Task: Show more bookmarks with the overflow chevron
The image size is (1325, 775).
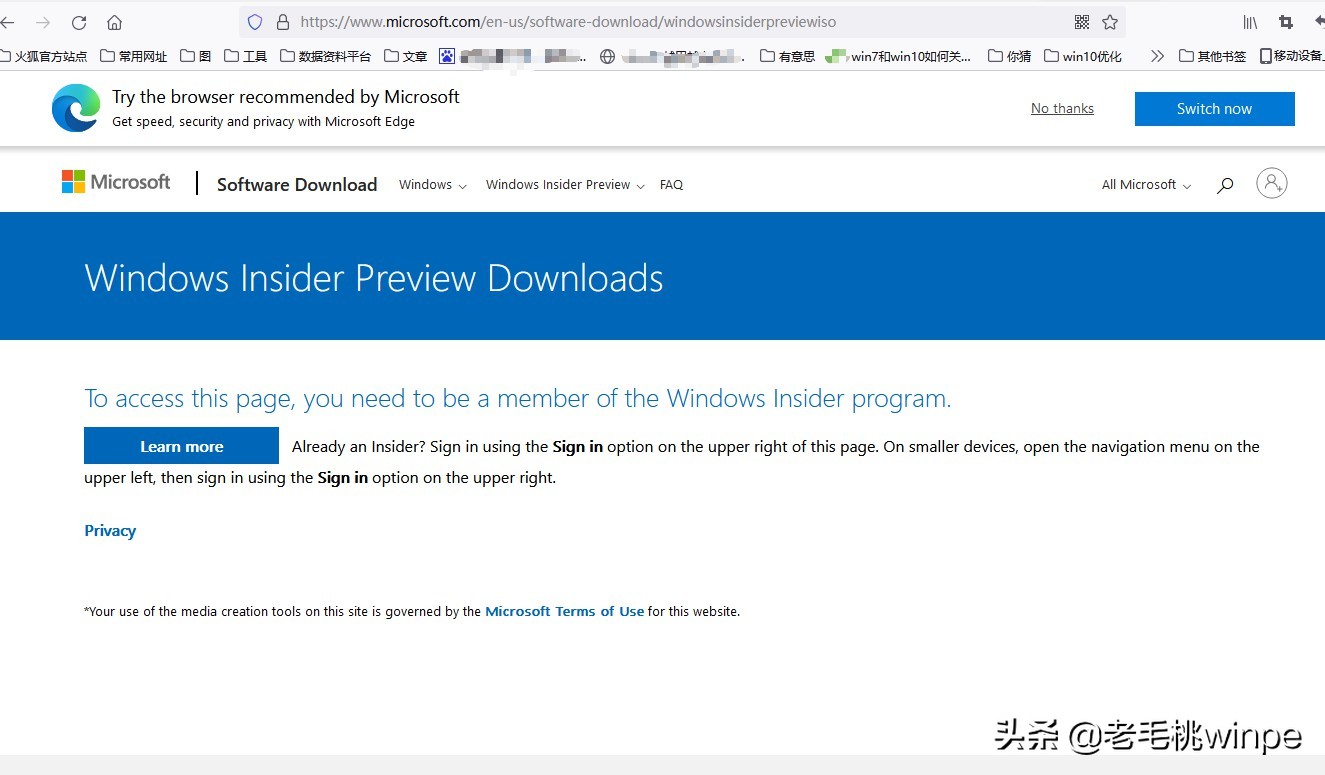Action: pos(1157,56)
